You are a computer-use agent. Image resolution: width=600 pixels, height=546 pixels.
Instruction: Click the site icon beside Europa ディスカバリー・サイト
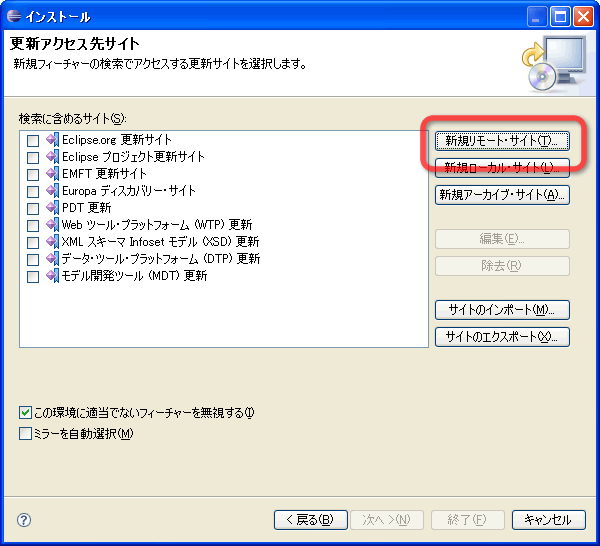coord(52,191)
